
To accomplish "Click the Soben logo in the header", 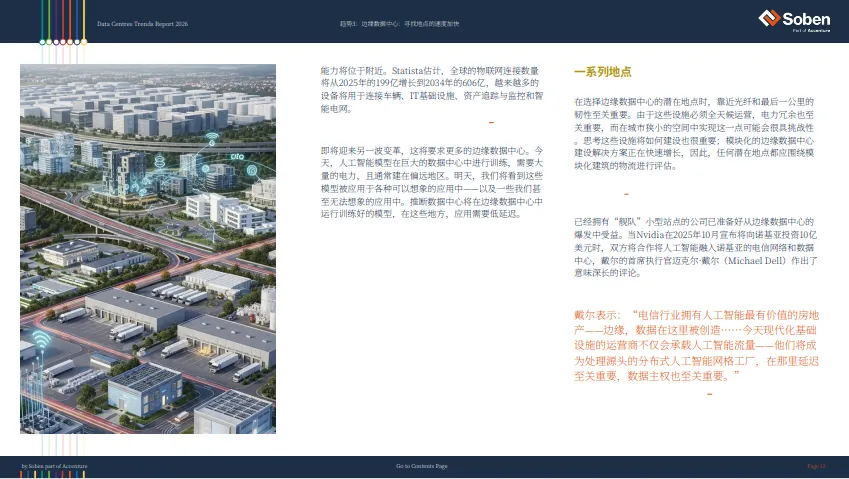I will (794, 19).
